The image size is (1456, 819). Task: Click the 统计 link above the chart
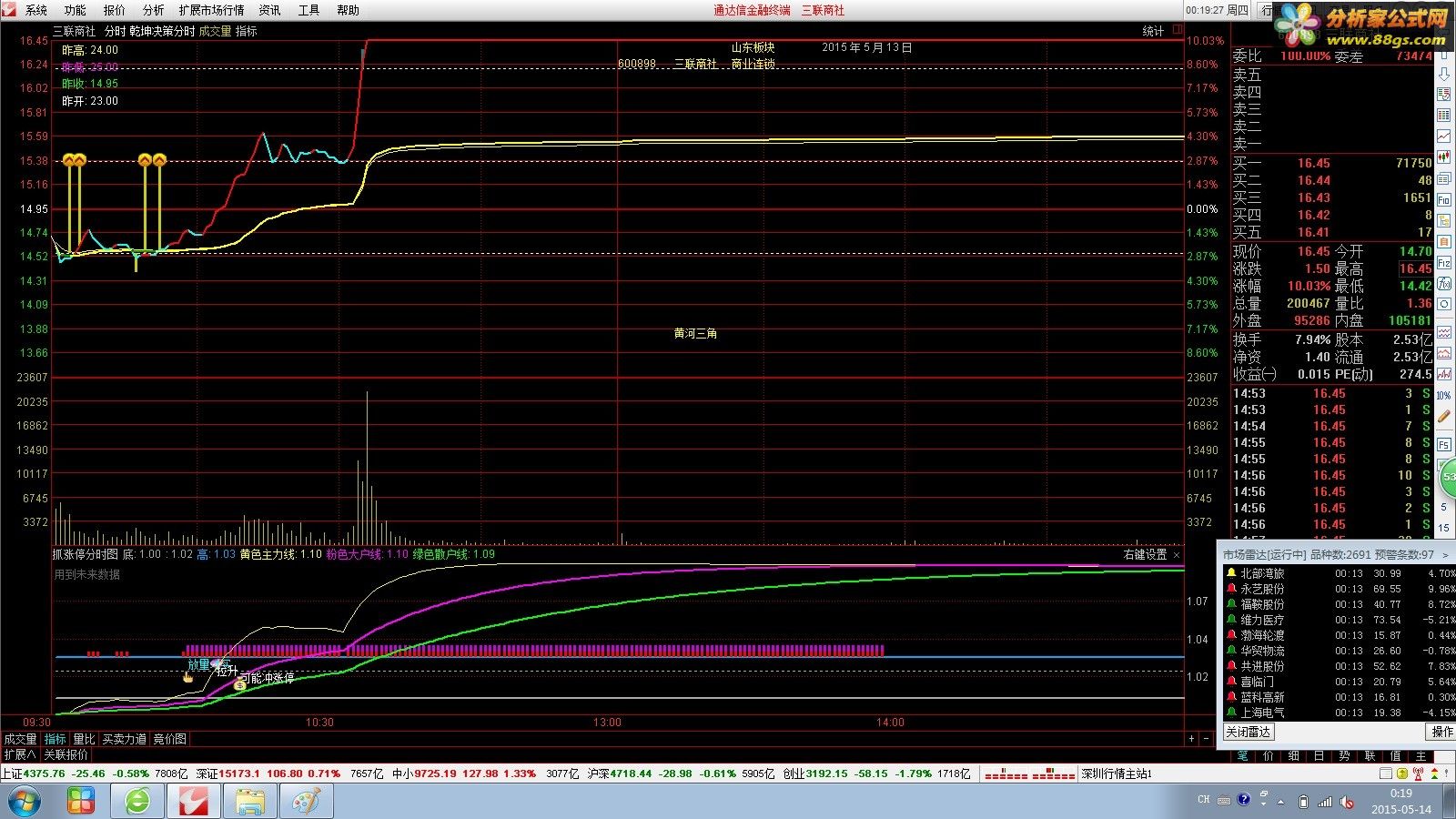(x=1154, y=31)
